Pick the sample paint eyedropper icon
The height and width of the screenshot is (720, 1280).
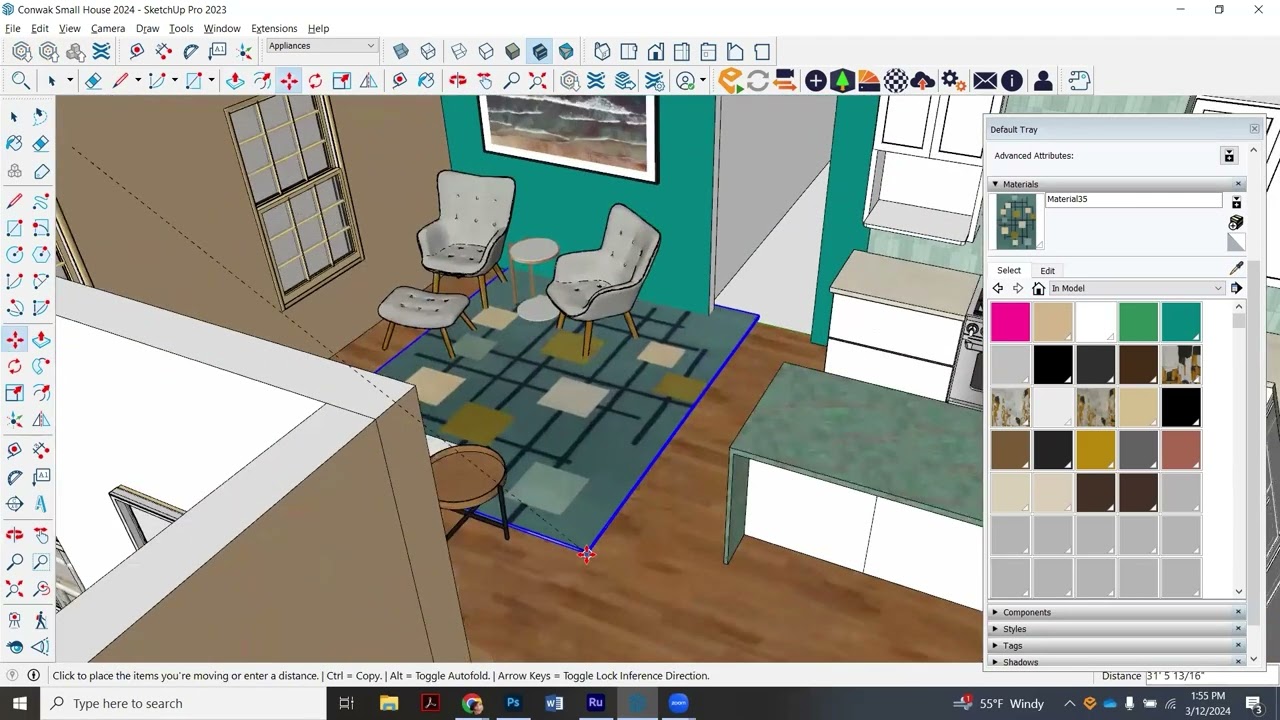coord(1236,269)
